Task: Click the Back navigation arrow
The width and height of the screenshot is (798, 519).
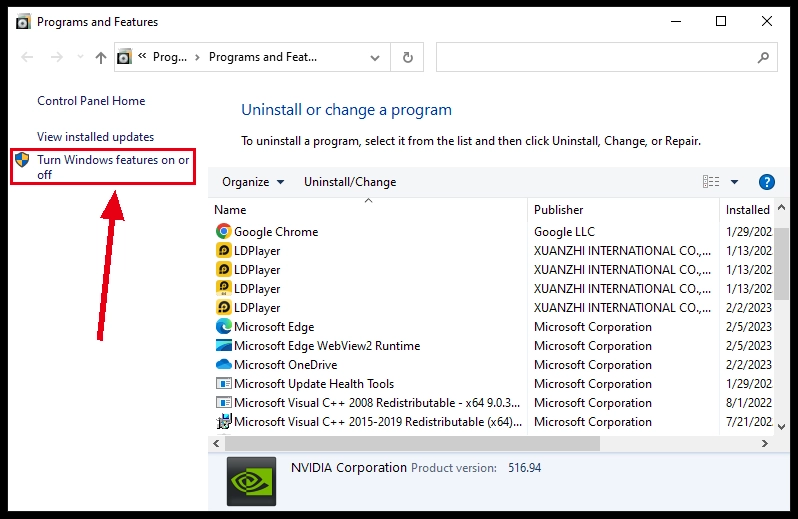Action: tap(27, 57)
